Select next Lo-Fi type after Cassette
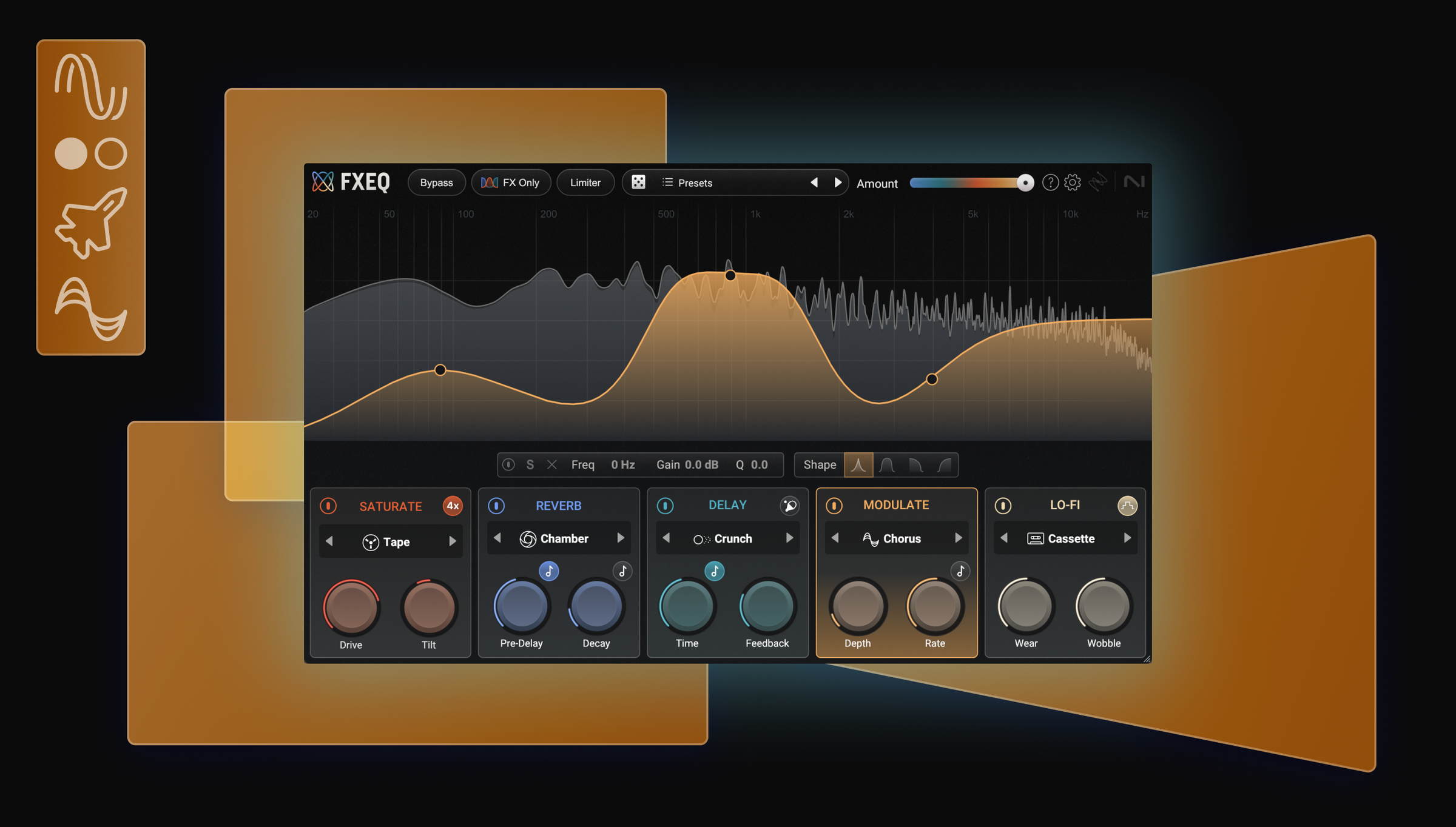 coord(1127,538)
